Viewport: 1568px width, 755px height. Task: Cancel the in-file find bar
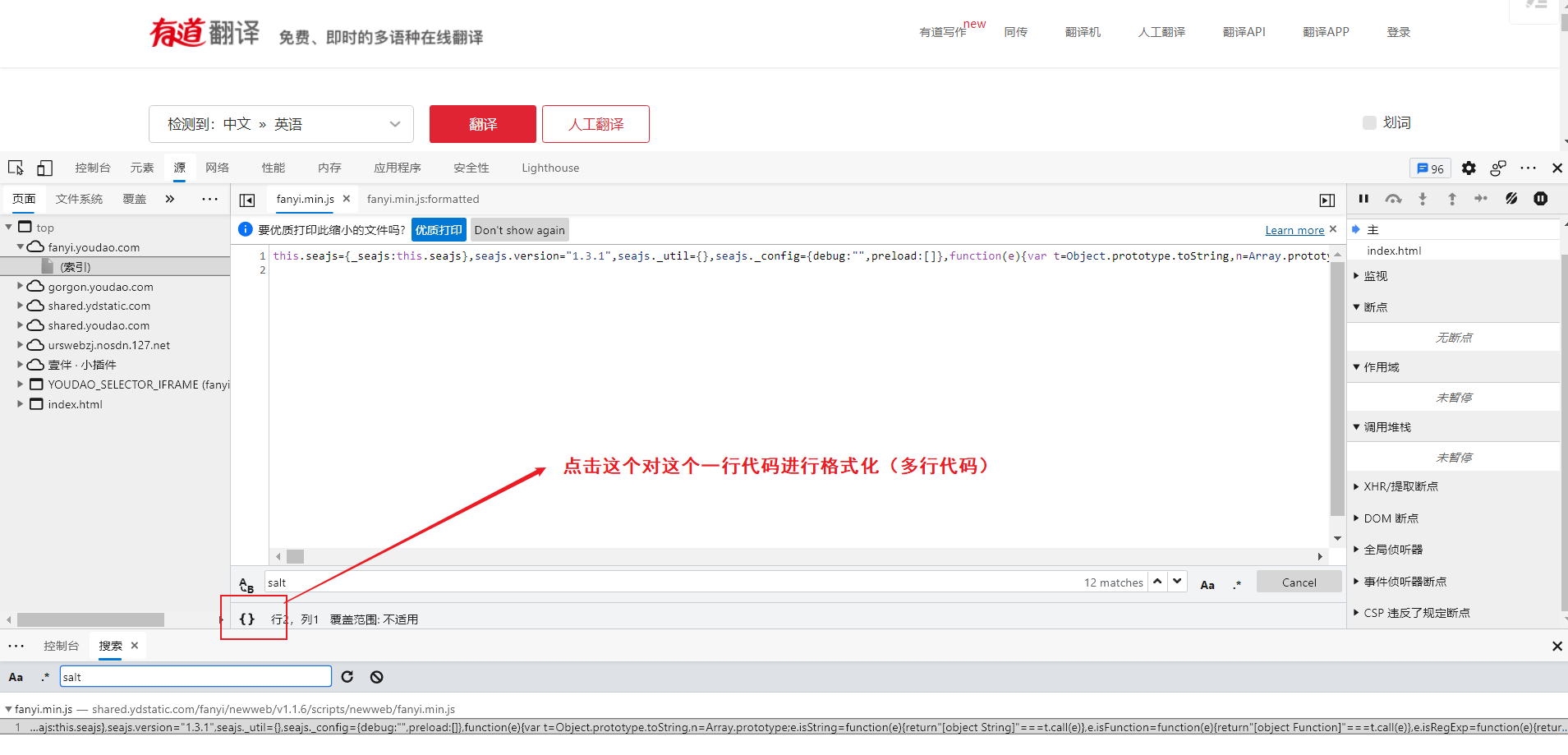[1299, 582]
